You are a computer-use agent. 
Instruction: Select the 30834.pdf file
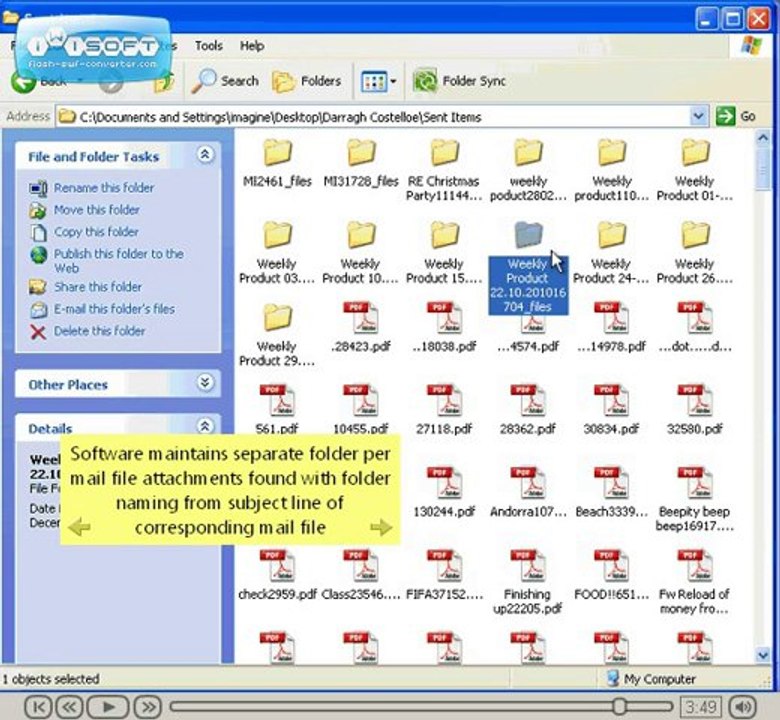(x=611, y=410)
